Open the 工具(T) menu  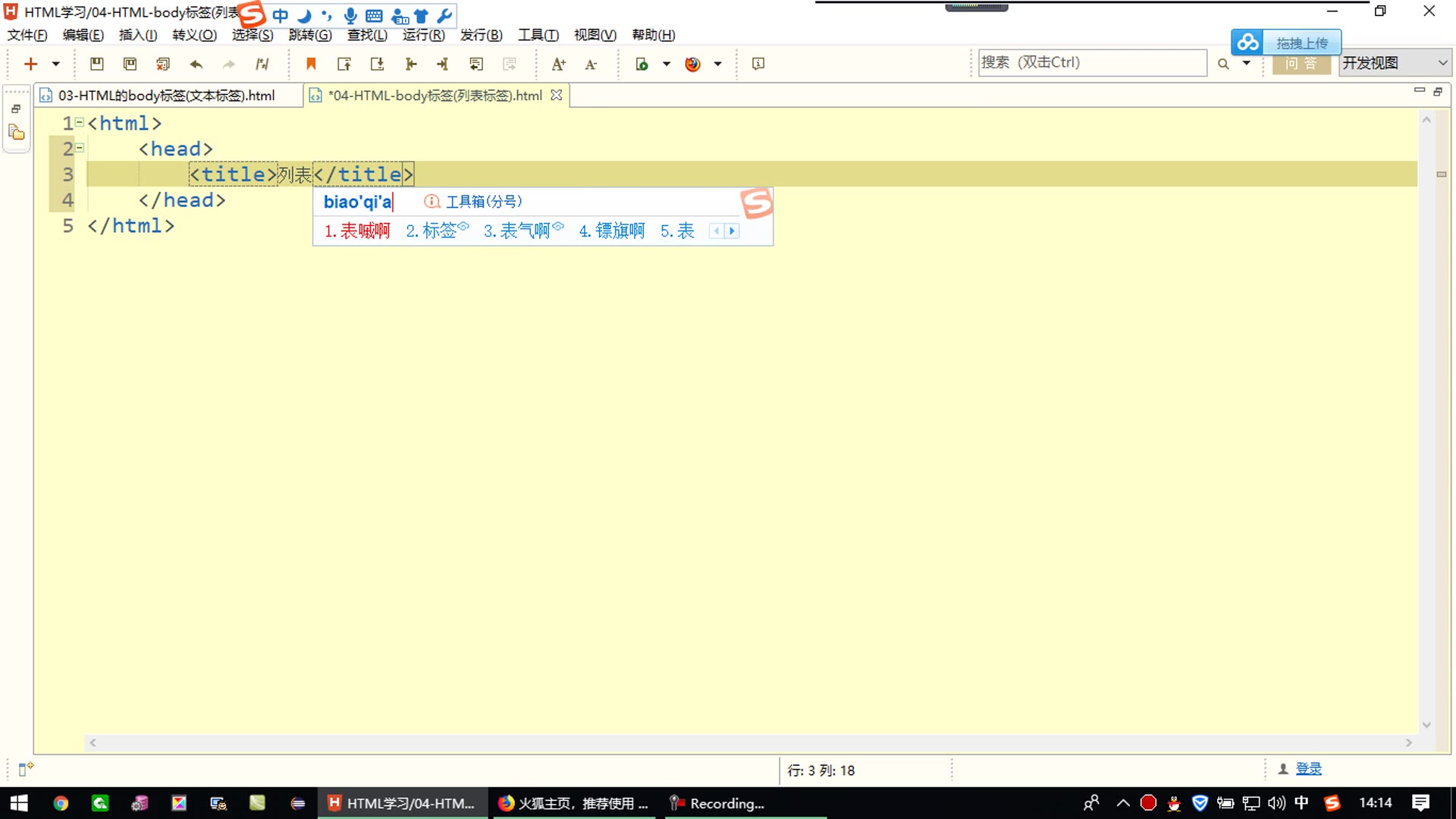pyautogui.click(x=538, y=35)
